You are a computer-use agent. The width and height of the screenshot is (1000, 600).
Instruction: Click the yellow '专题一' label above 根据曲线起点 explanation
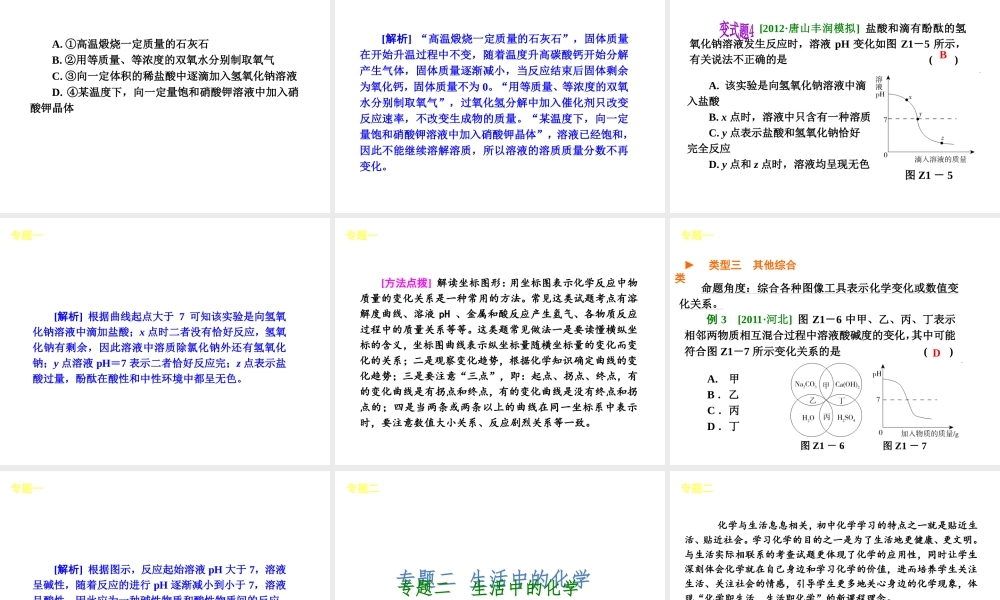(x=27, y=235)
